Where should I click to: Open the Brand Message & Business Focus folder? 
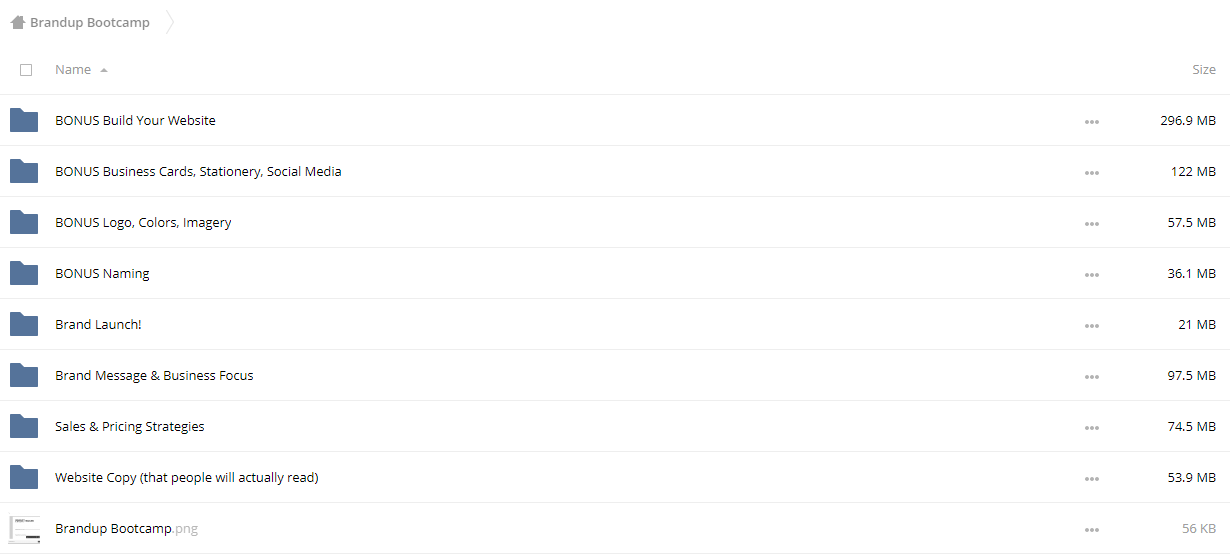pyautogui.click(x=154, y=375)
